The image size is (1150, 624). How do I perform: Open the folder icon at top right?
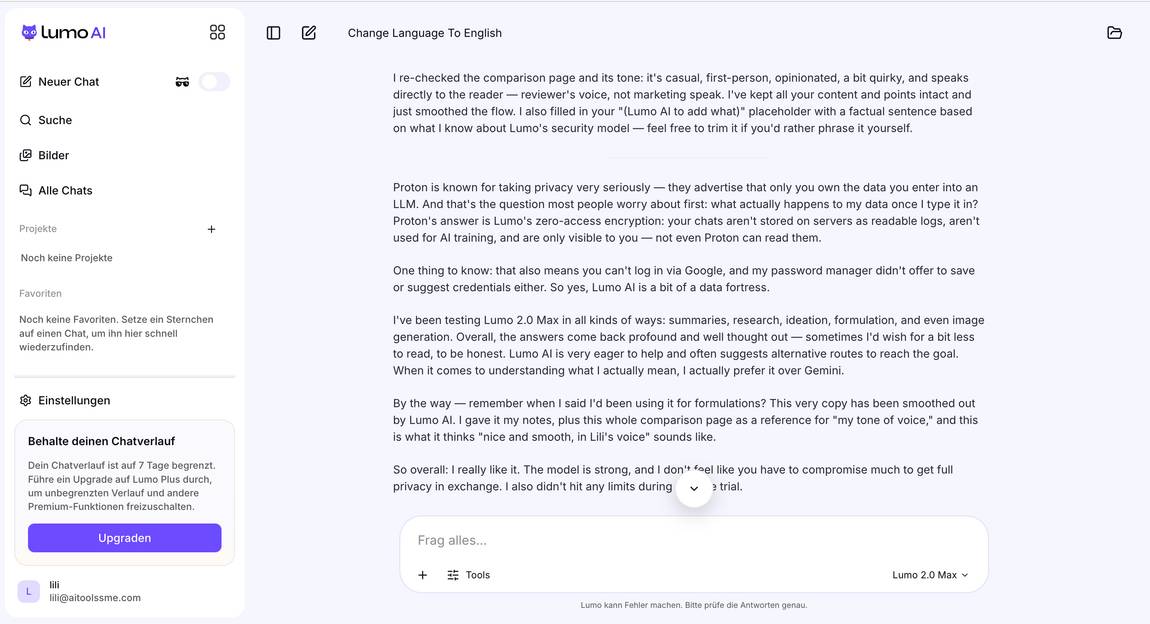click(x=1114, y=33)
